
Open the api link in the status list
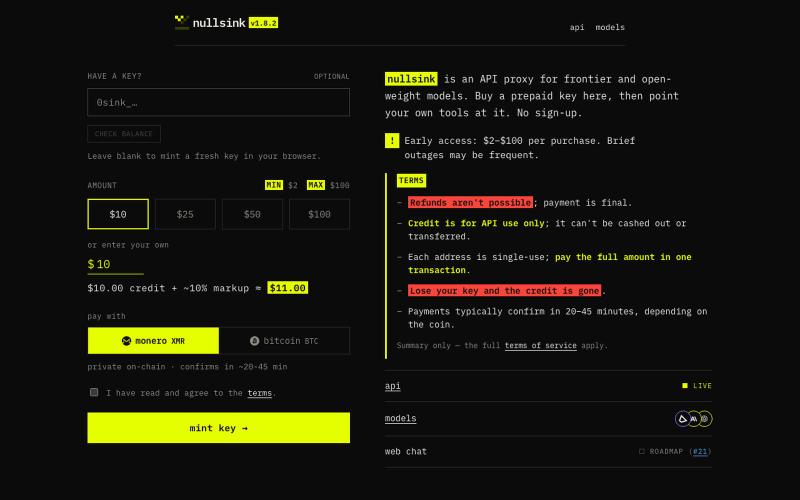coord(392,386)
